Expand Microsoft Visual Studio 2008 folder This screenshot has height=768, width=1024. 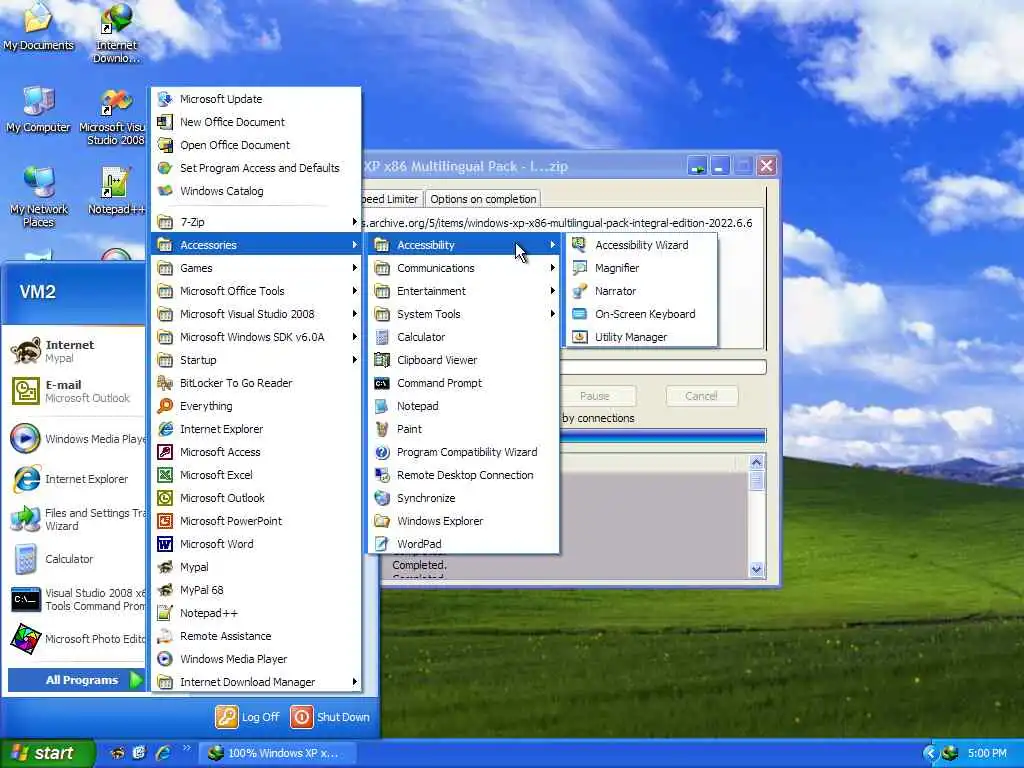[x=257, y=314]
